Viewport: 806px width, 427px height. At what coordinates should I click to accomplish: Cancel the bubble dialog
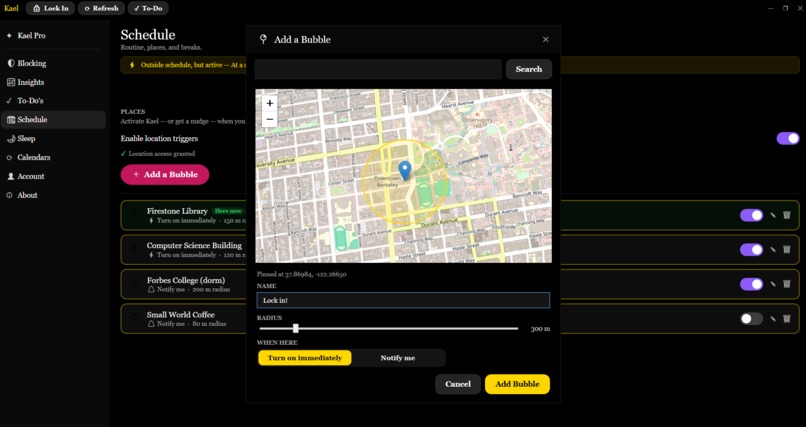tap(458, 384)
